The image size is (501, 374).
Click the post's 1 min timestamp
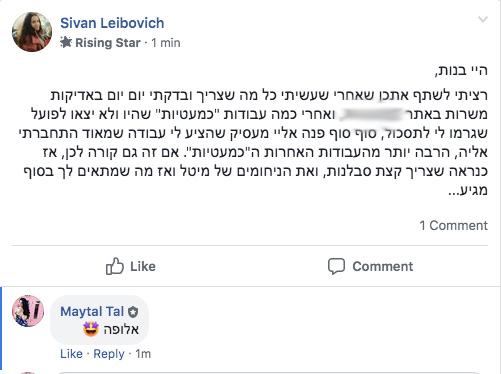coord(166,43)
